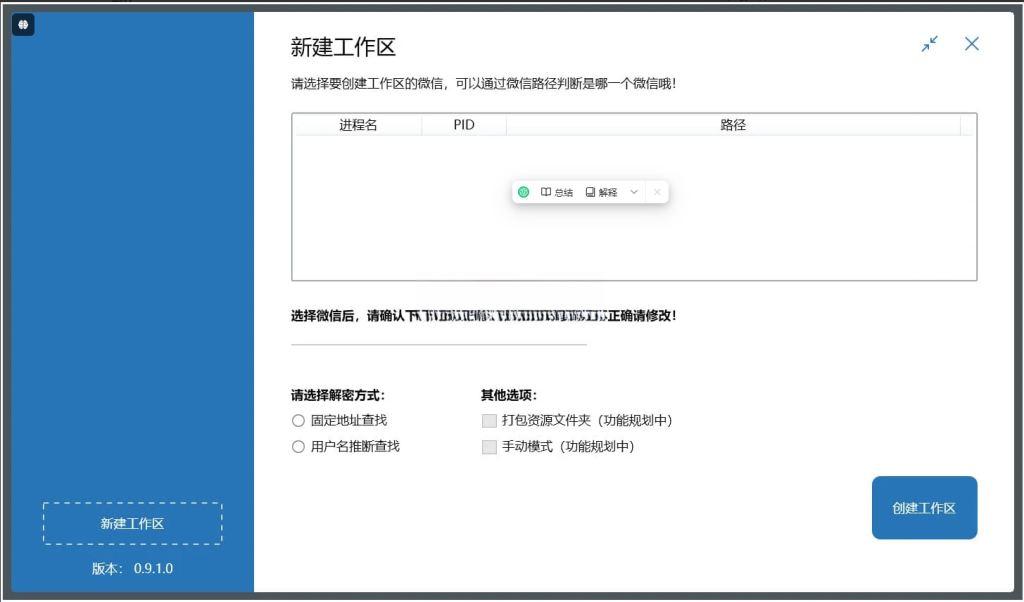Viewport: 1024px width, 602px height.
Task: Click the 创建工作区 button
Action: click(924, 508)
